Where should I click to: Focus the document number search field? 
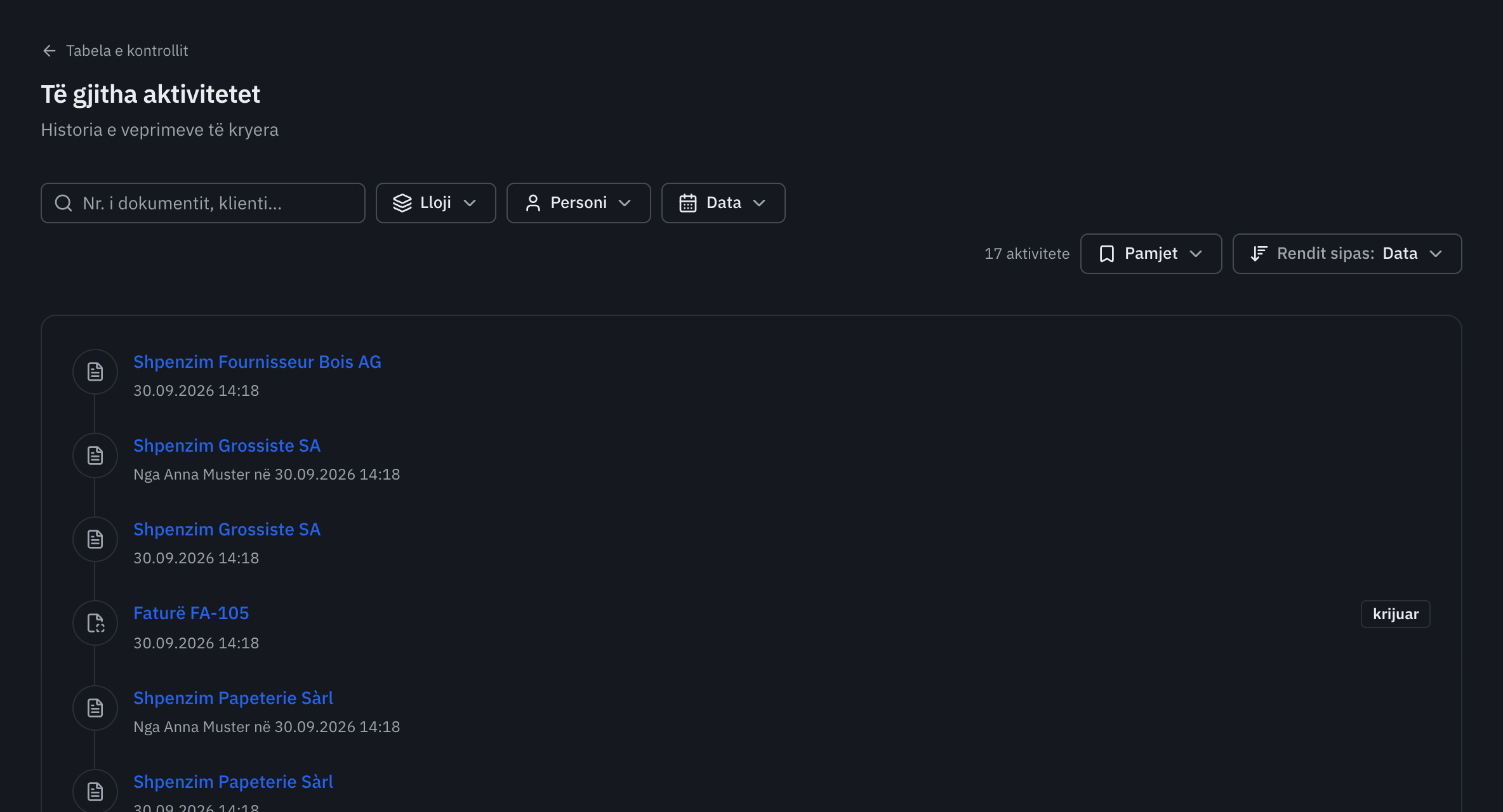click(203, 203)
